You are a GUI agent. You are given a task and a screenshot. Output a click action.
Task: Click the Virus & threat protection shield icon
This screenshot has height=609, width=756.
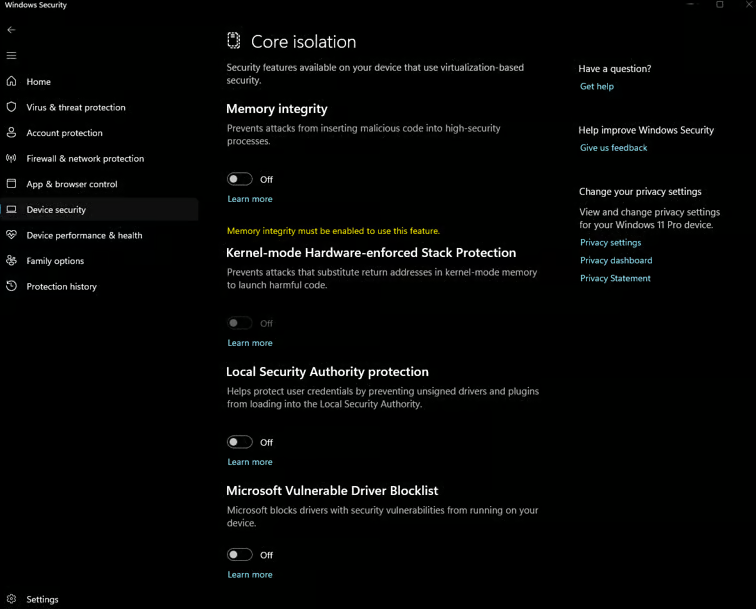(x=12, y=107)
